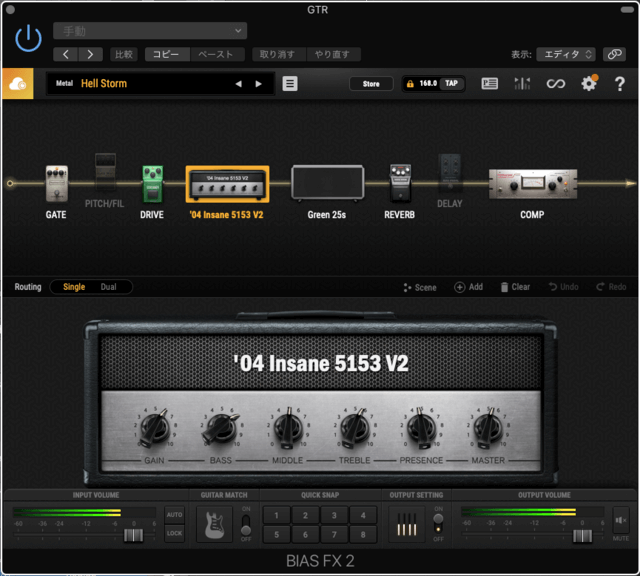The height and width of the screenshot is (576, 640).
Task: Open the 手動 preset dropdown
Action: [x=150, y=31]
